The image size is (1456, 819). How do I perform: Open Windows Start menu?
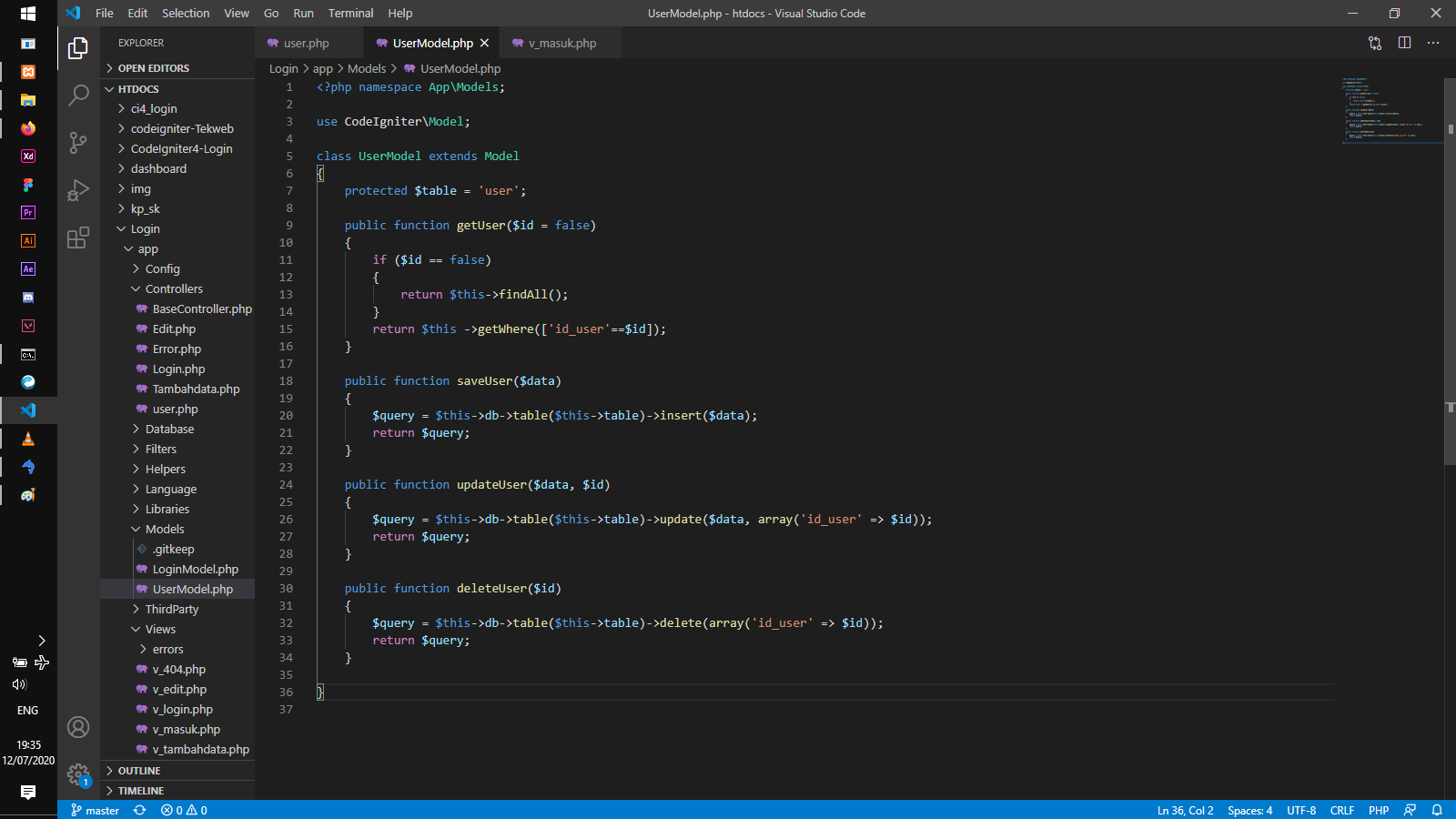pyautogui.click(x=28, y=14)
